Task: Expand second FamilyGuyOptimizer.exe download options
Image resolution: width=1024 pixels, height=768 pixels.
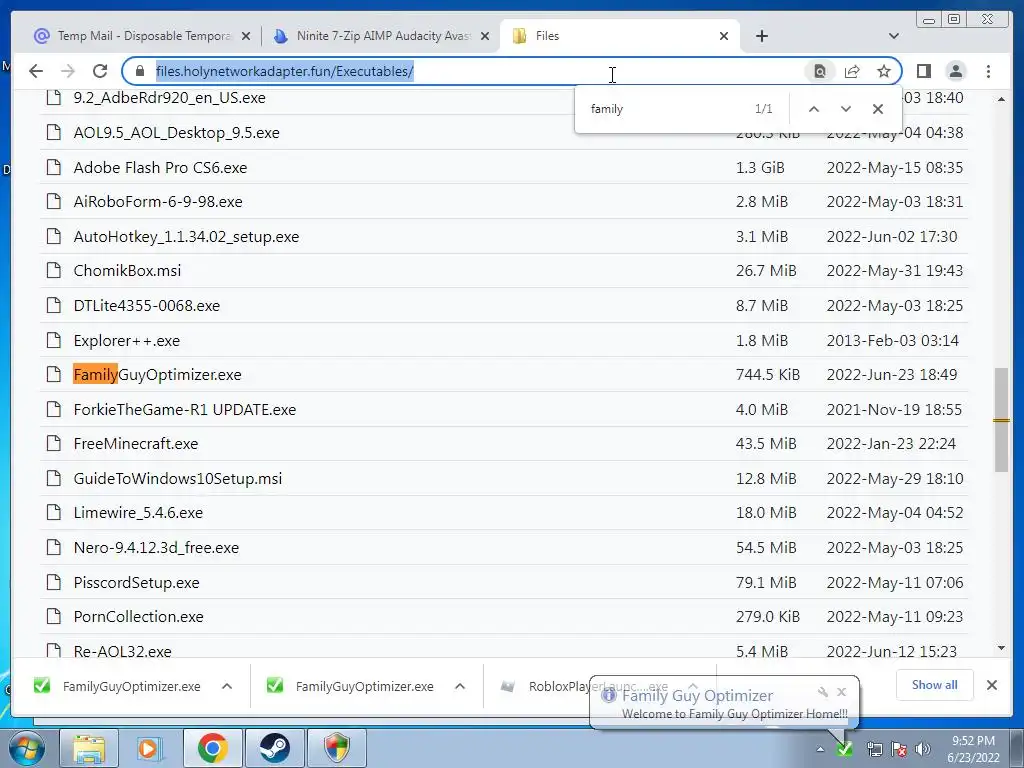Action: point(460,686)
